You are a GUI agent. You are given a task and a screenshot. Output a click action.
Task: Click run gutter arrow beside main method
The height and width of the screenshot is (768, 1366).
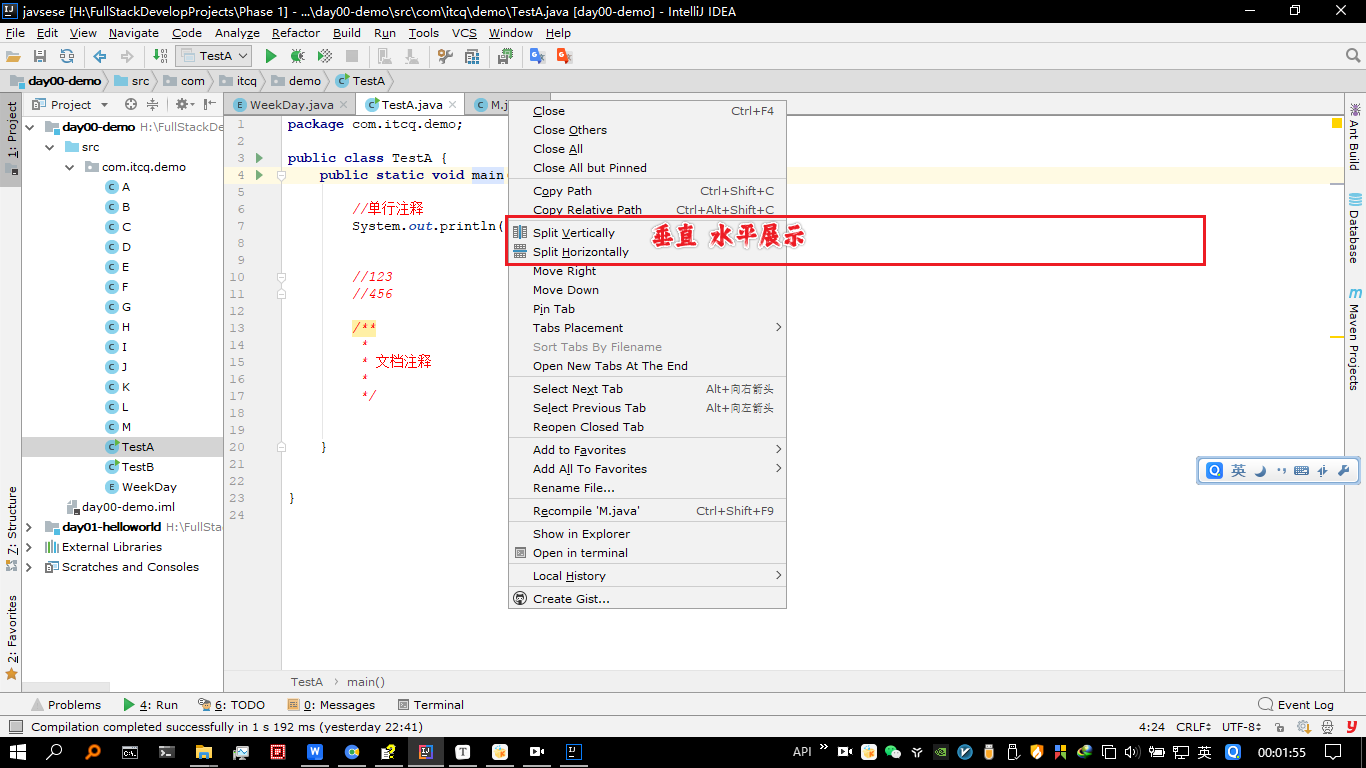(x=259, y=175)
